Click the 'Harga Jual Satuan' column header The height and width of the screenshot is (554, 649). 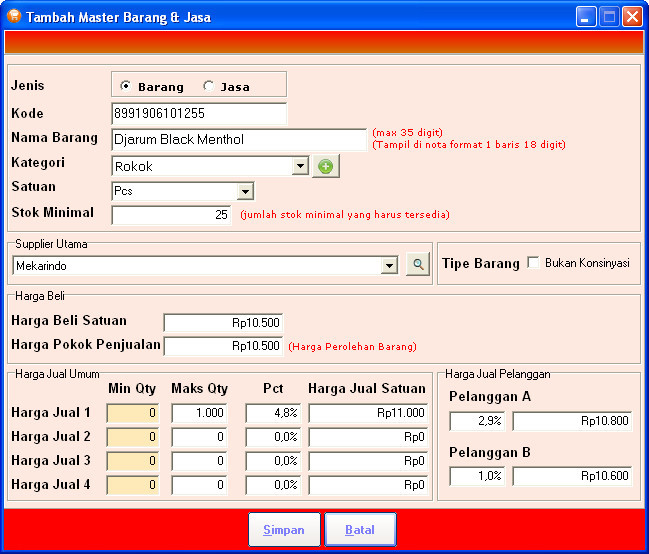point(367,388)
